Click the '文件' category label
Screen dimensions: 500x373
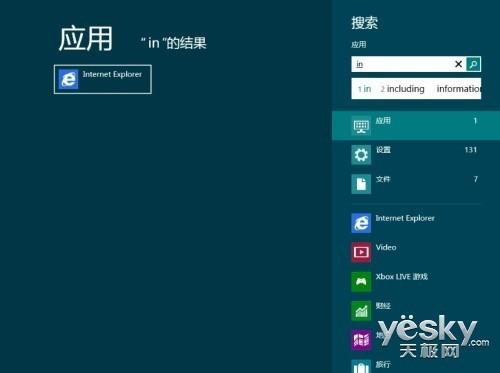(383, 179)
